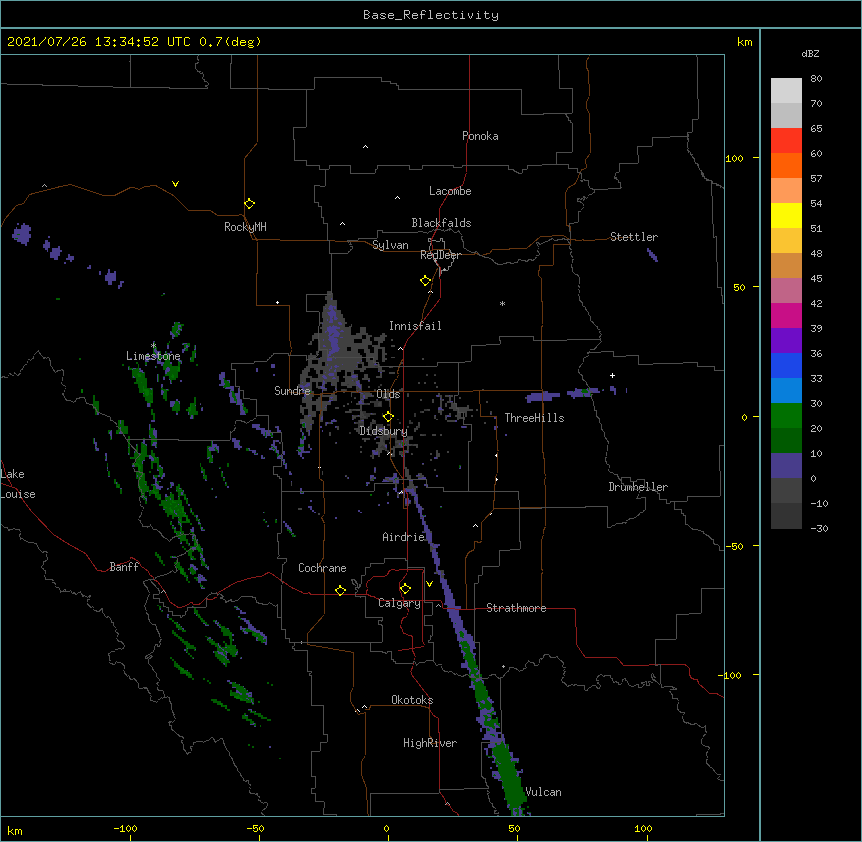Click the Drumheller label

coord(638,487)
